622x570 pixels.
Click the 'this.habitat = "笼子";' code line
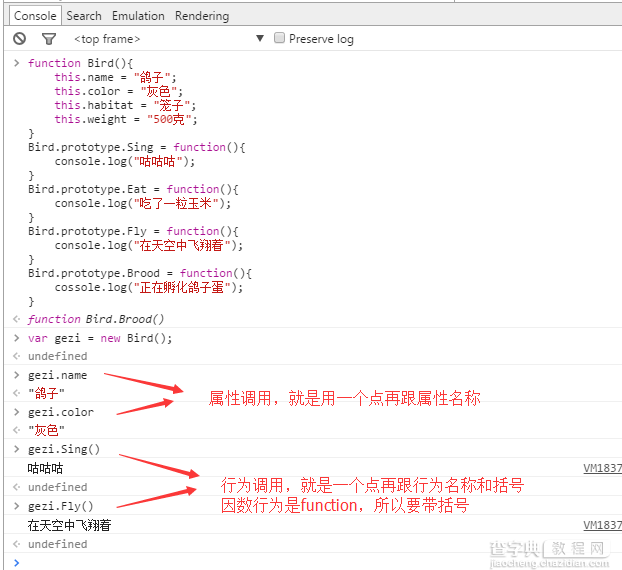125,105
